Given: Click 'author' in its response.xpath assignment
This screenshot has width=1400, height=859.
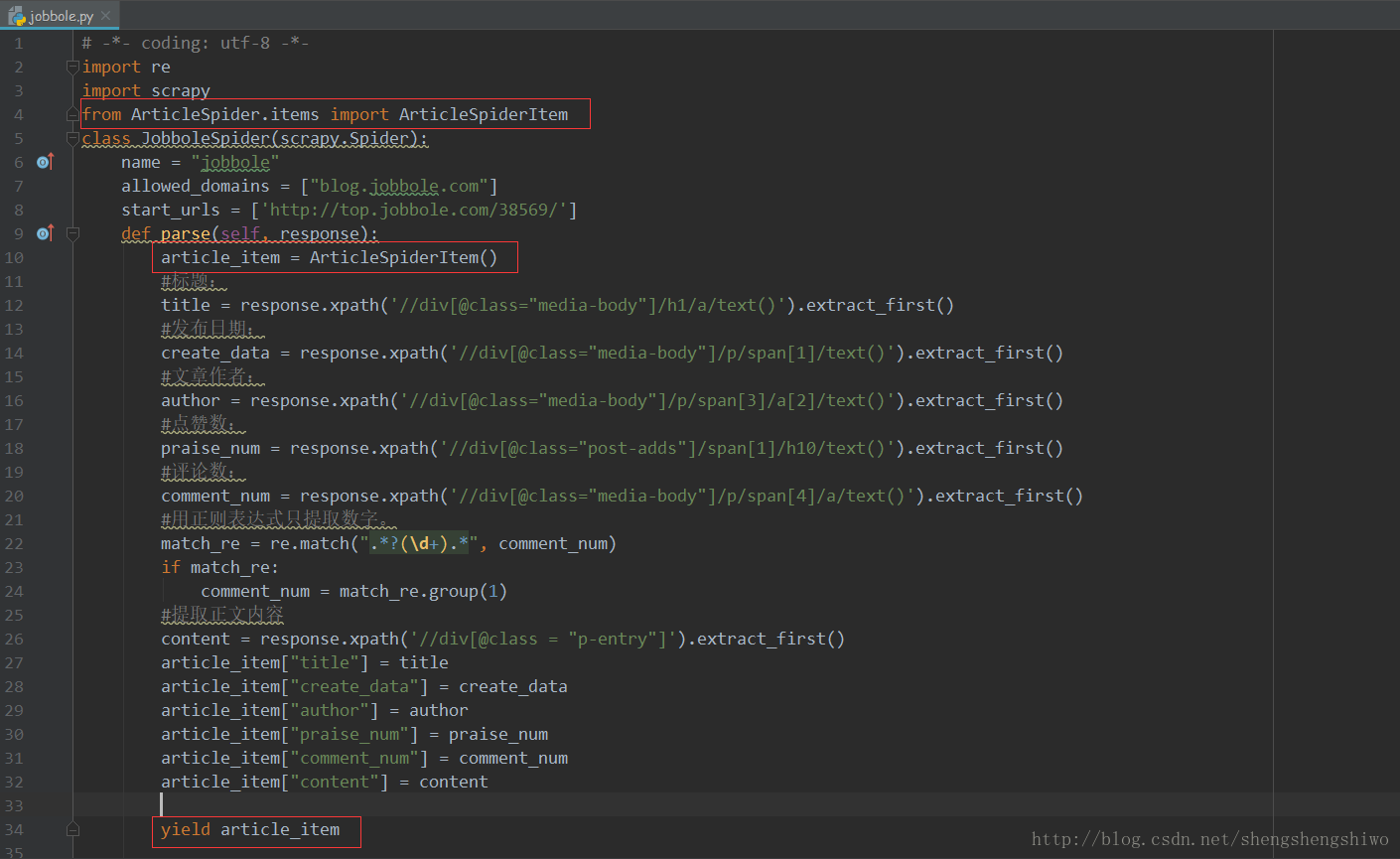Looking at the screenshot, I should coord(191,400).
